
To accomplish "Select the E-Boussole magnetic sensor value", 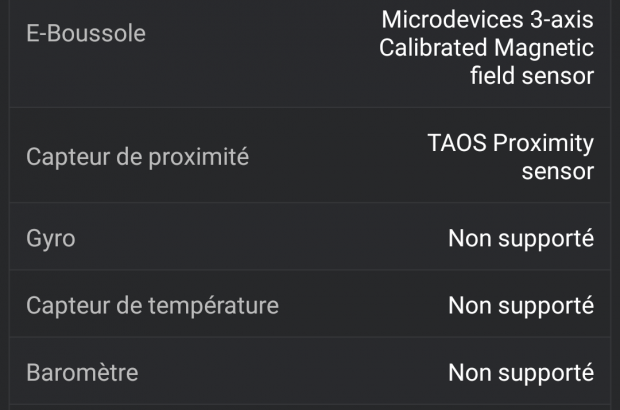I will tap(487, 47).
